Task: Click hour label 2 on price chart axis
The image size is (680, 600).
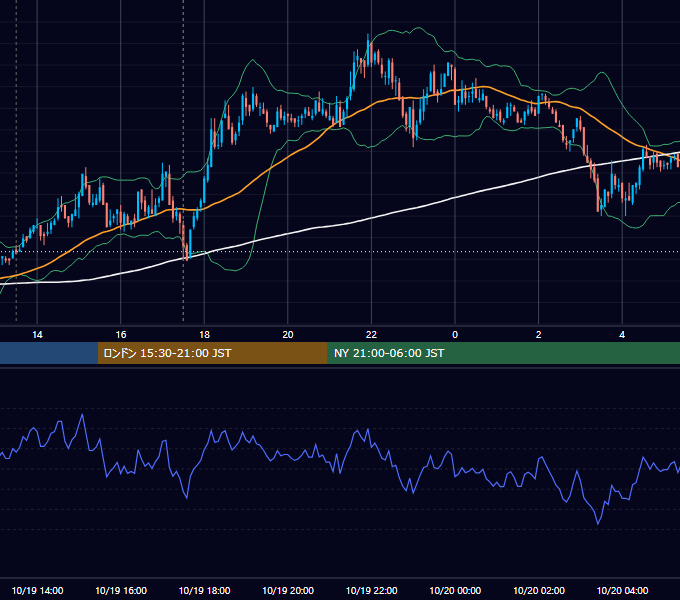Action: (x=539, y=335)
